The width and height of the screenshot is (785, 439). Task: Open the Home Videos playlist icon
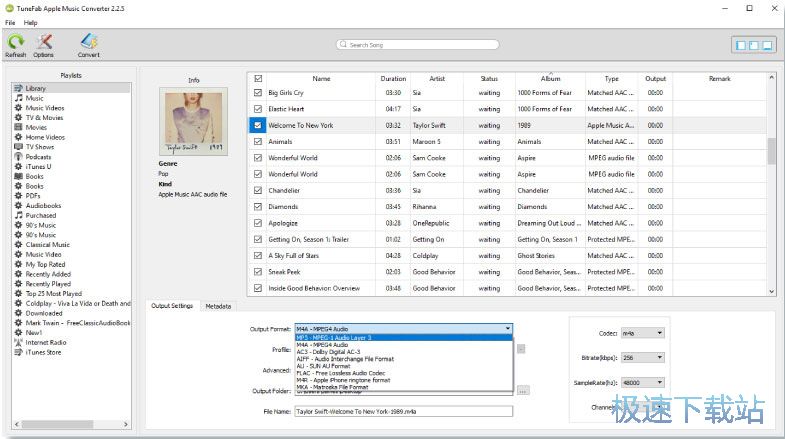(x=19, y=137)
